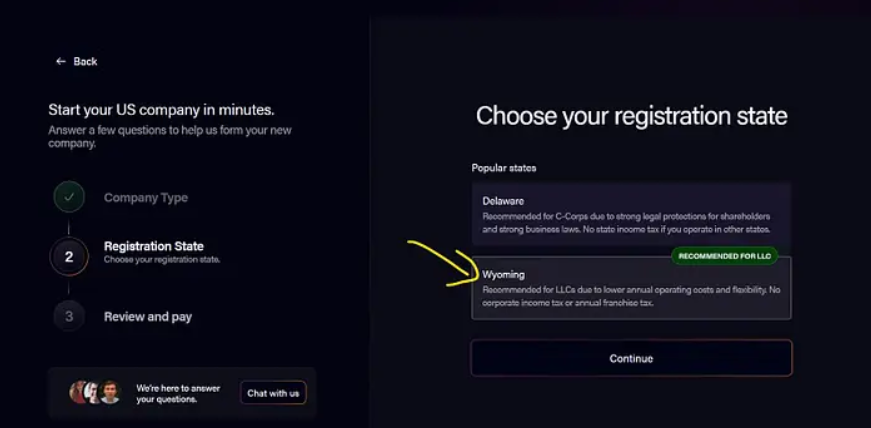Viewport: 871px width, 428px height.
Task: Click the left arrow icon beside Back
Action: click(x=61, y=61)
